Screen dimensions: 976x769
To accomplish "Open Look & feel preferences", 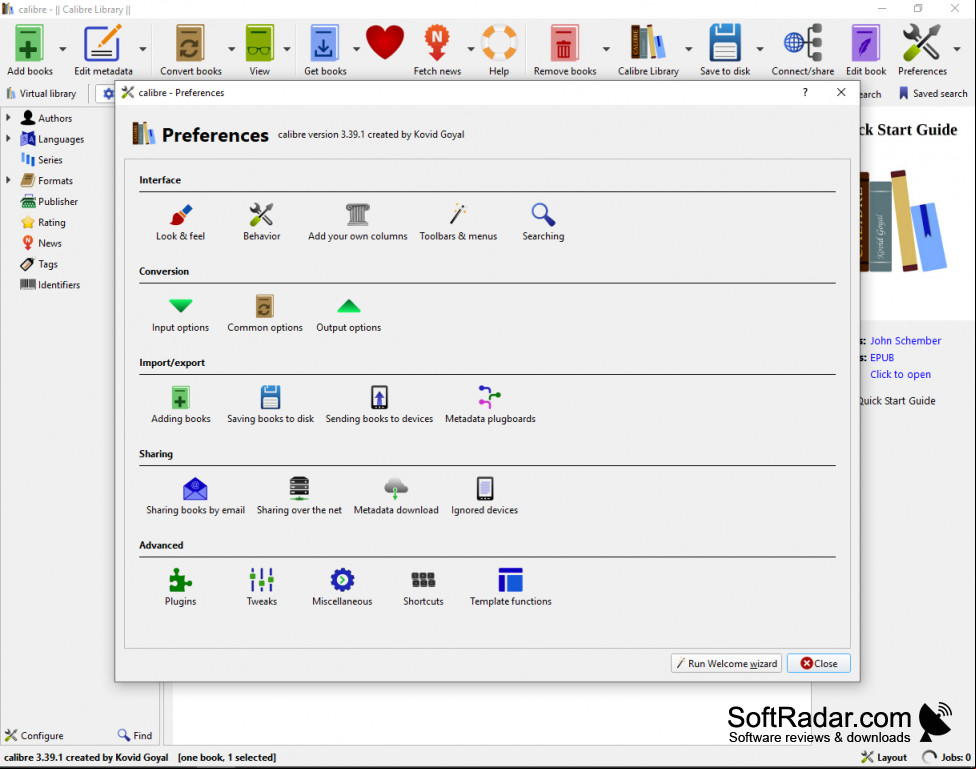I will [x=181, y=222].
